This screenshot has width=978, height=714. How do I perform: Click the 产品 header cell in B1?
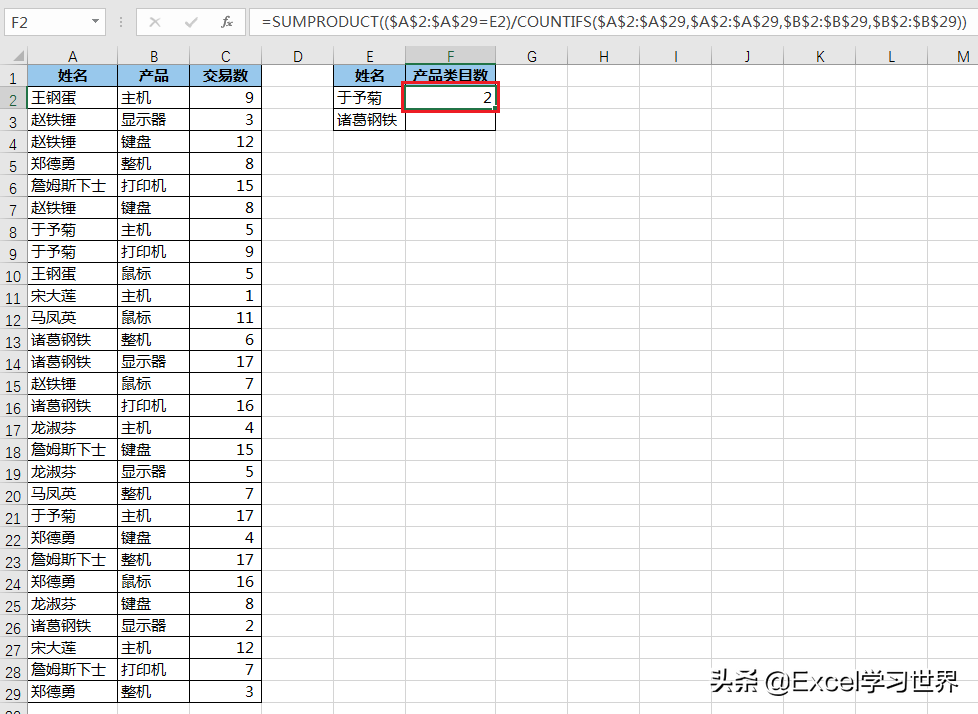tap(153, 75)
